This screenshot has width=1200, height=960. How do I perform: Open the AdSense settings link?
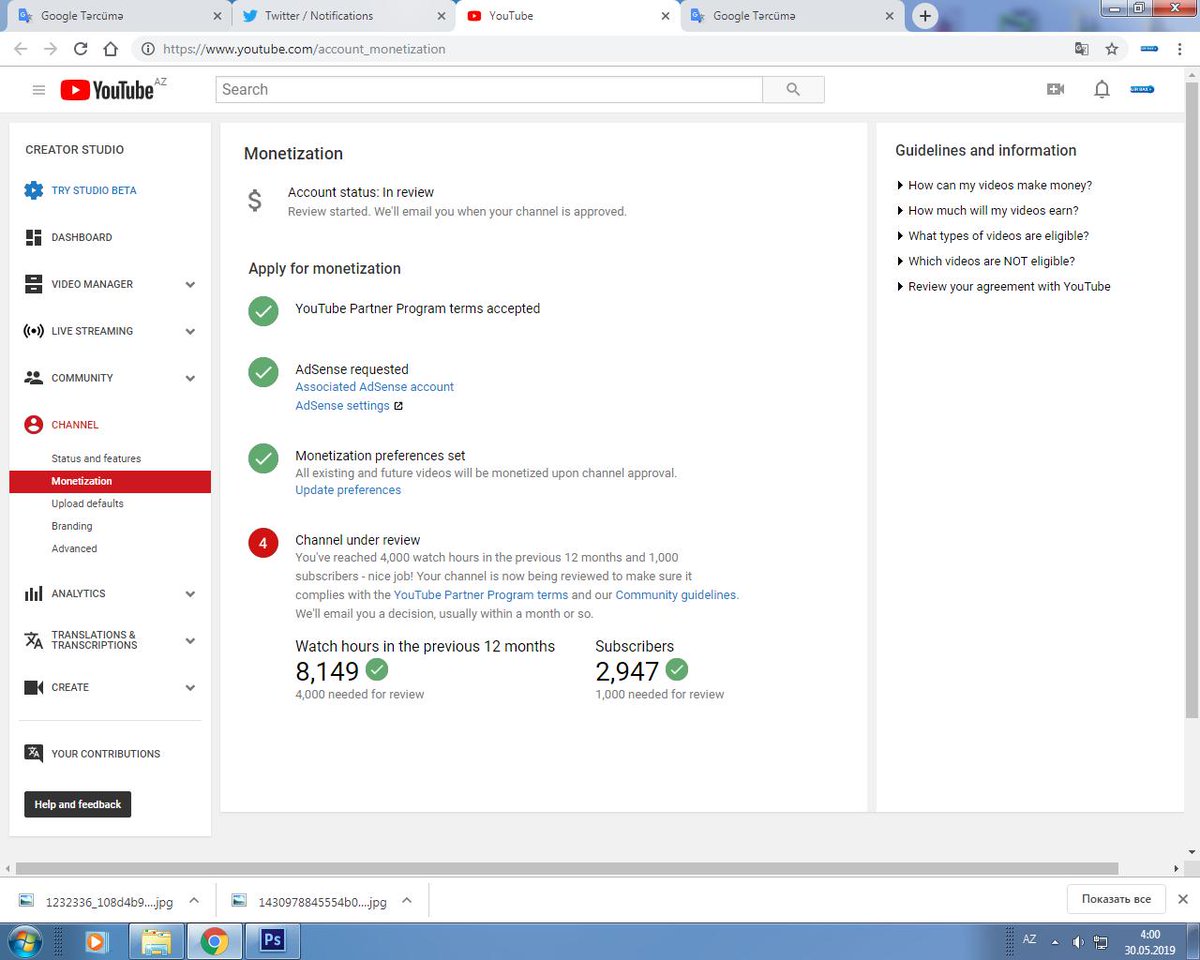(x=342, y=406)
